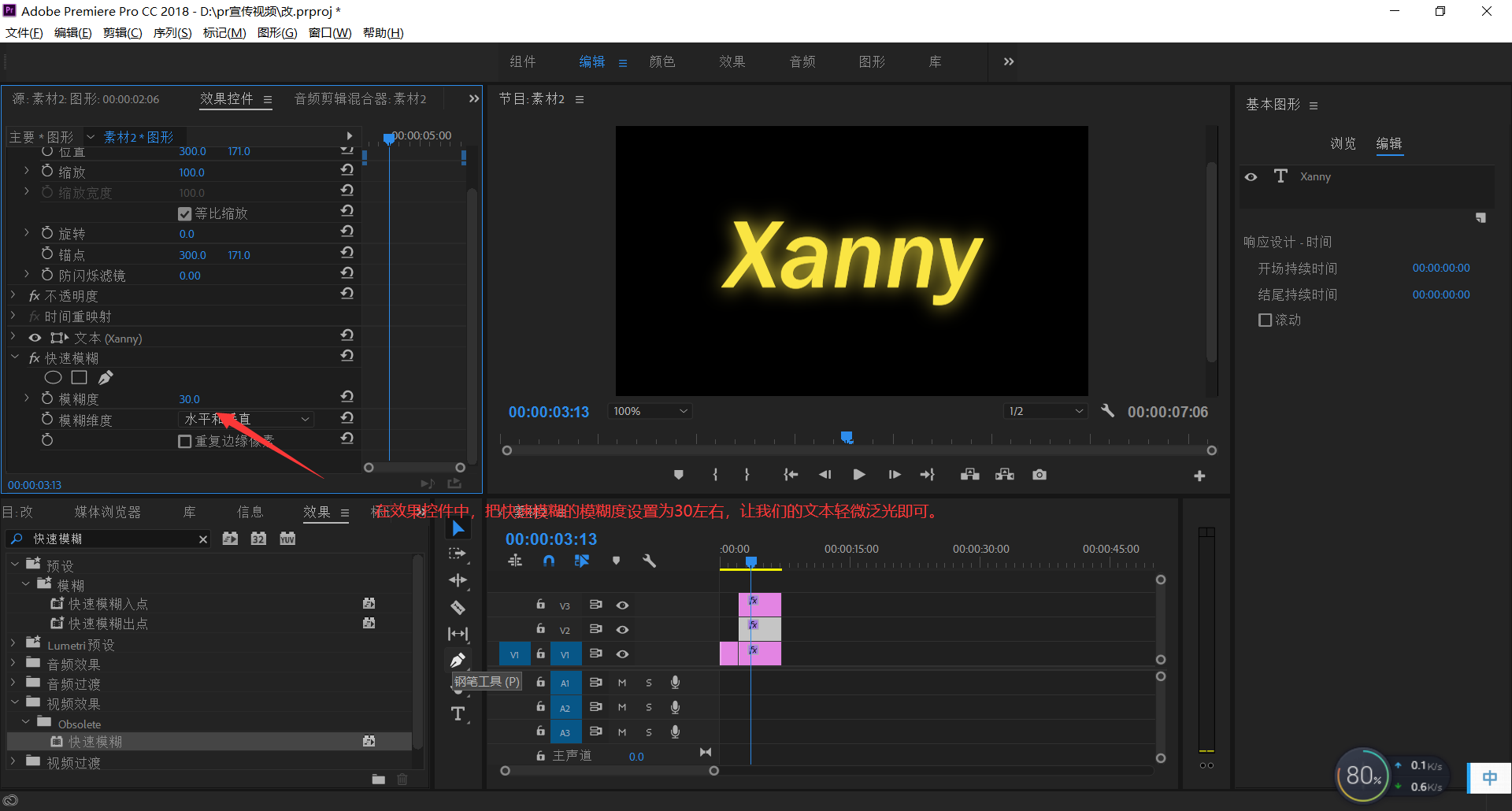Image resolution: width=1512 pixels, height=811 pixels.
Task: Click the ellipse mask icon under 快速模糊
Action: tap(53, 378)
